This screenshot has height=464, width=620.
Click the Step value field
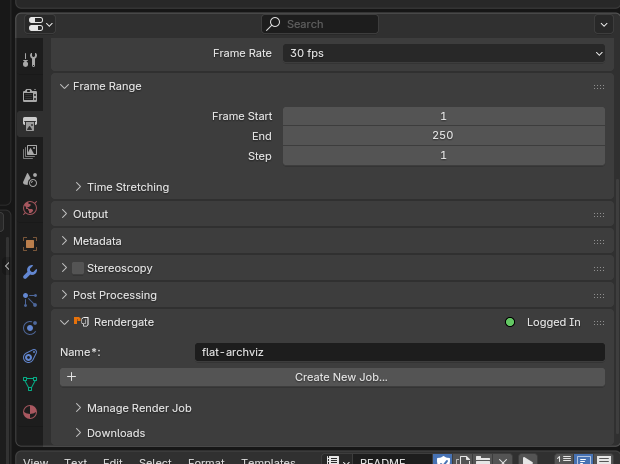click(444, 155)
